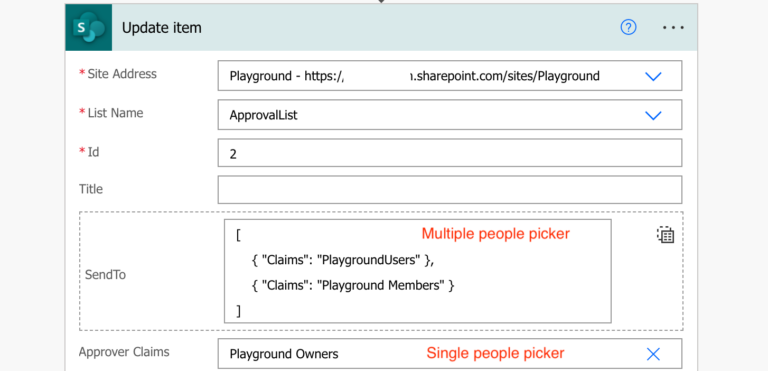This screenshot has height=371, width=768.
Task: Open the three-dot more options menu
Action: [x=673, y=28]
